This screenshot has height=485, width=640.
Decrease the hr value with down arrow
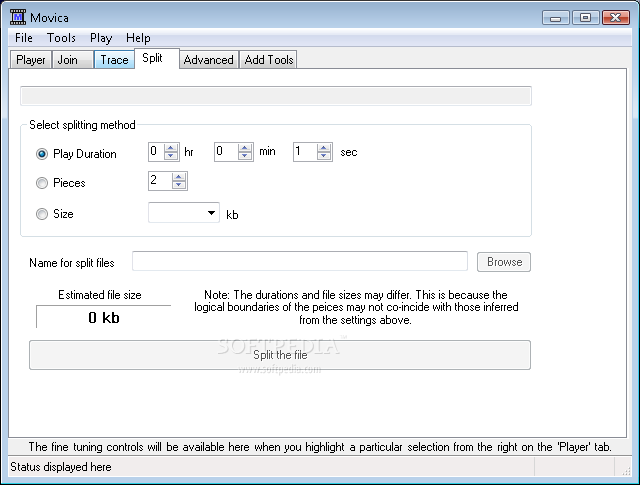171,156
